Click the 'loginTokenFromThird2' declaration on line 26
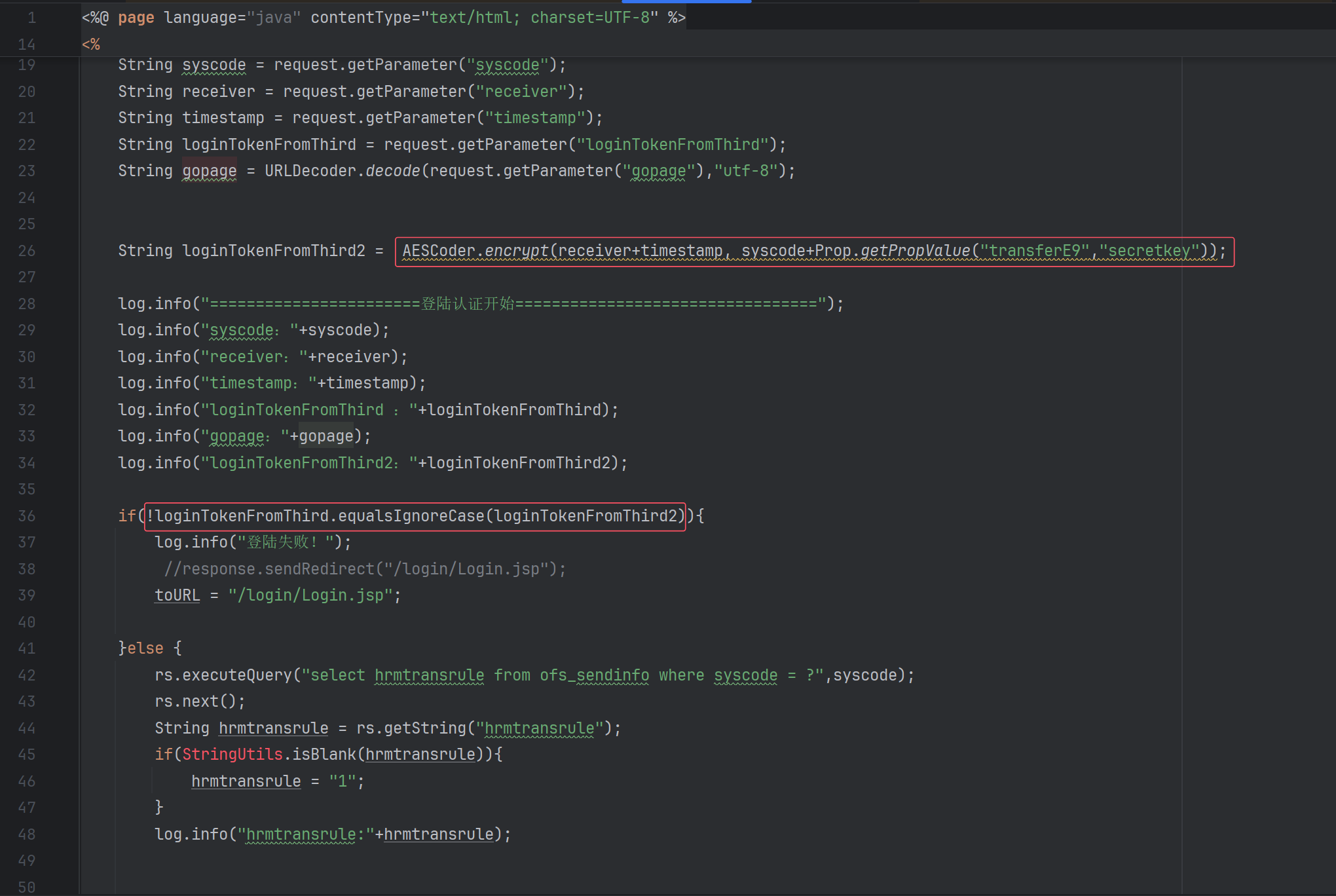Viewport: 1336px width, 896px height. pyautogui.click(x=274, y=251)
